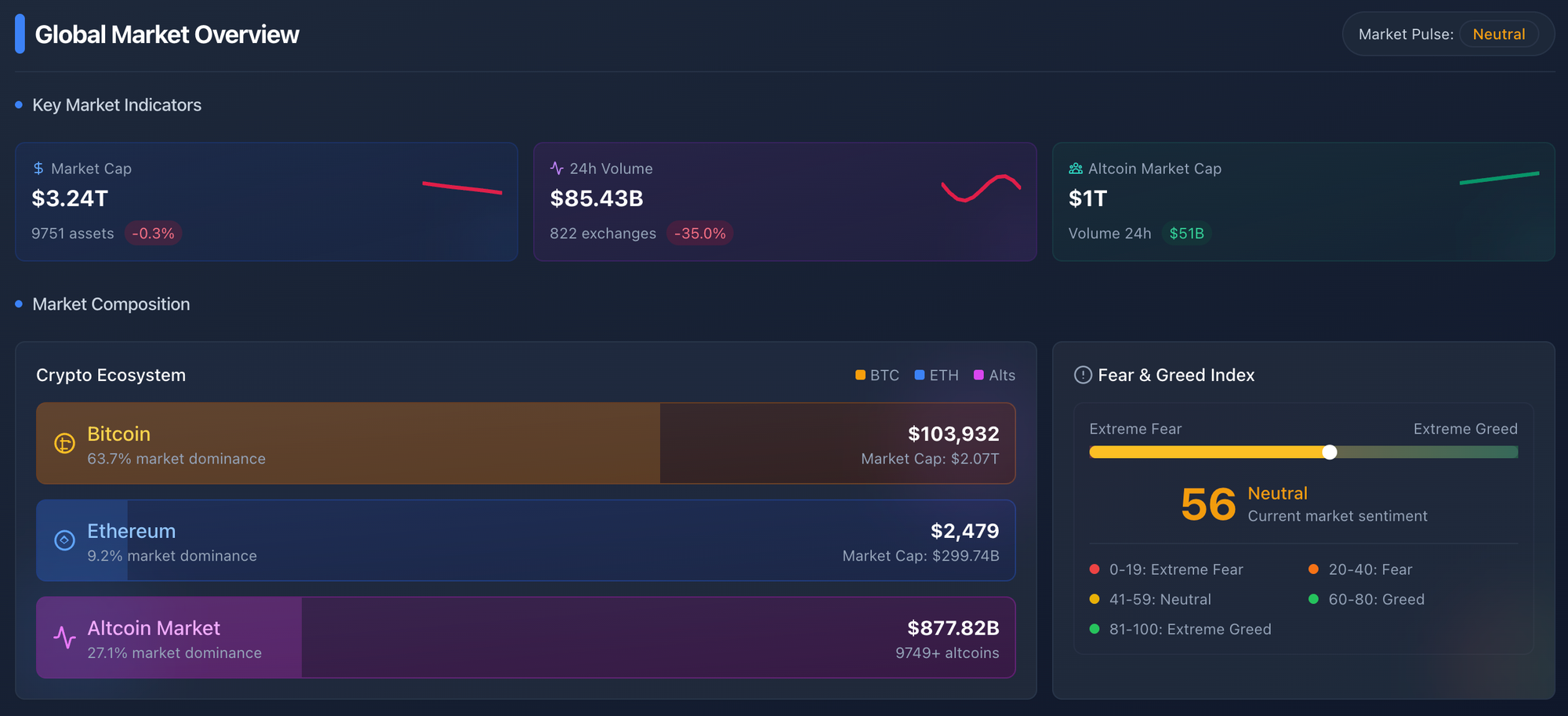Viewport: 1568px width, 716px height.
Task: Click the 822 exchanges text
Action: point(603,234)
